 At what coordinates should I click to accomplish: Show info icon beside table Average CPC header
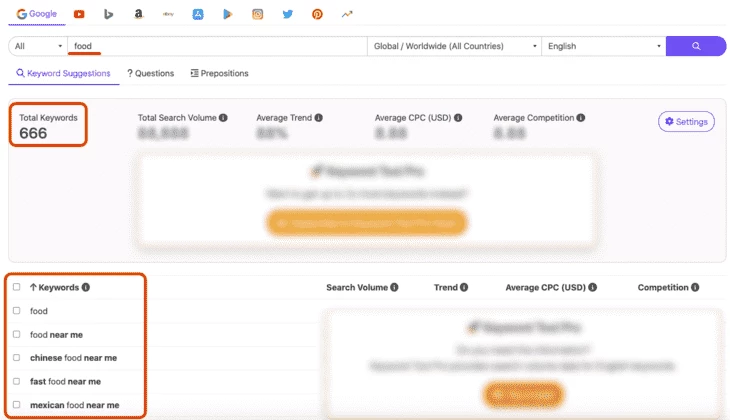tap(593, 287)
